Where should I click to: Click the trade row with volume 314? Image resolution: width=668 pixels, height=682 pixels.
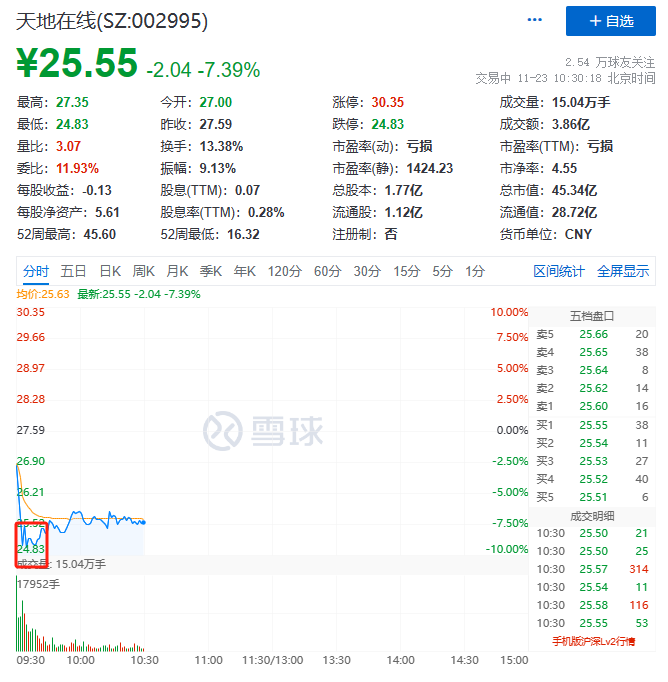coord(592,569)
